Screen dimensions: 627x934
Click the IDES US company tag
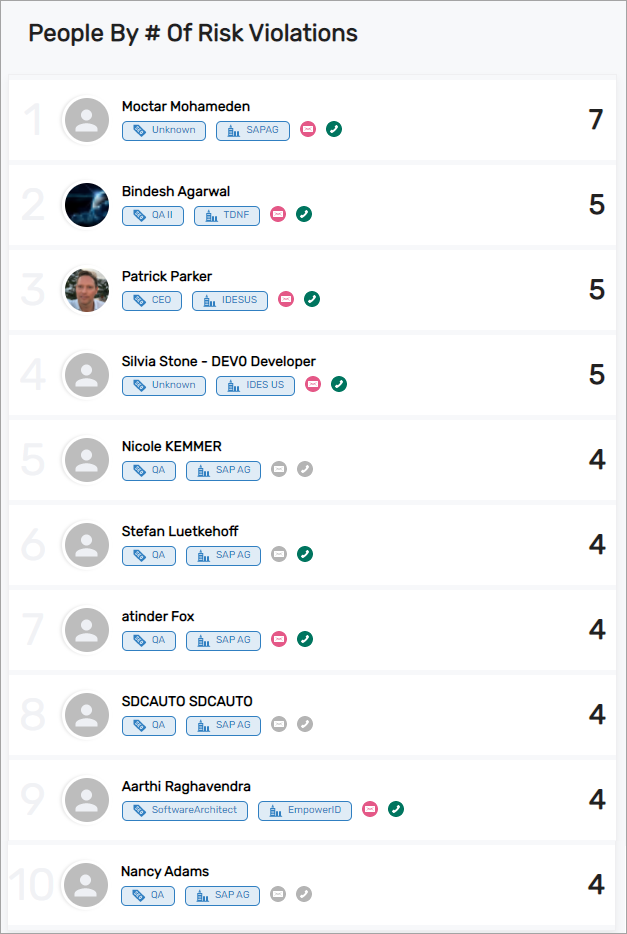(255, 385)
